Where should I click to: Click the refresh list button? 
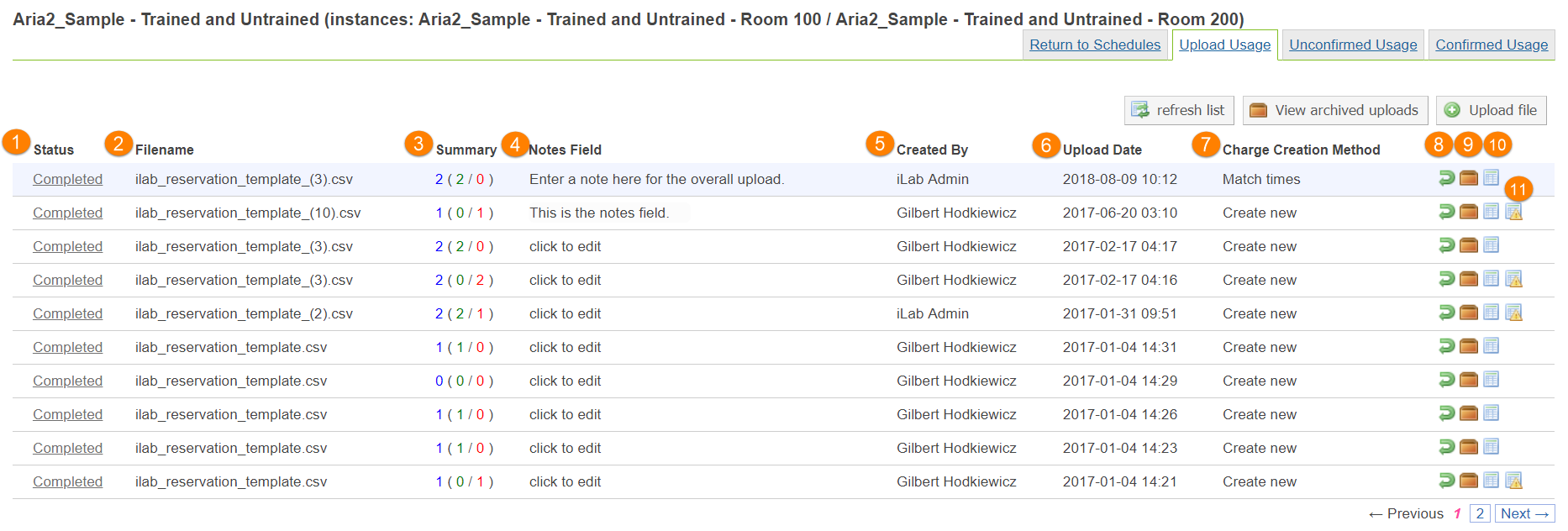point(1179,110)
